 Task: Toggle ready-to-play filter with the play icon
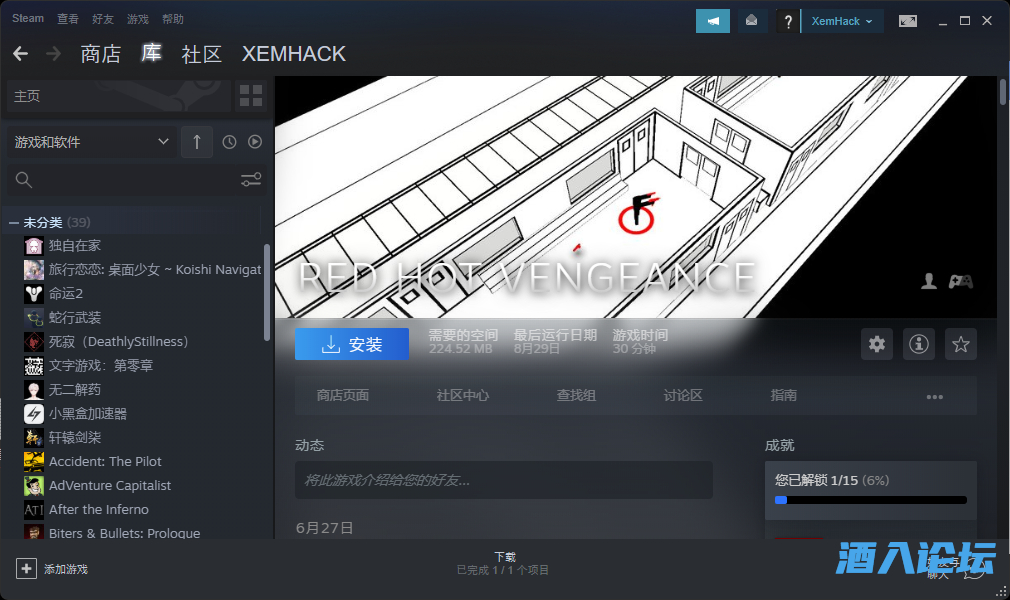click(x=255, y=141)
